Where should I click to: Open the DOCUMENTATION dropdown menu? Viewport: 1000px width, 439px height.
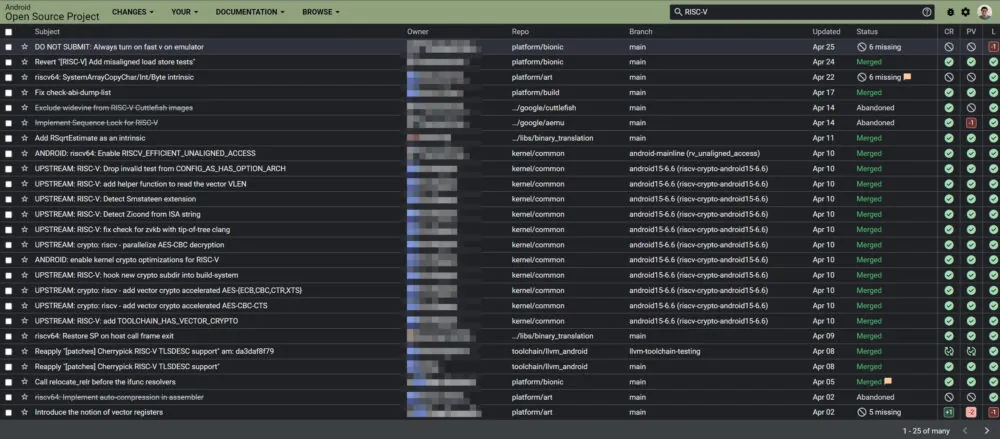250,12
